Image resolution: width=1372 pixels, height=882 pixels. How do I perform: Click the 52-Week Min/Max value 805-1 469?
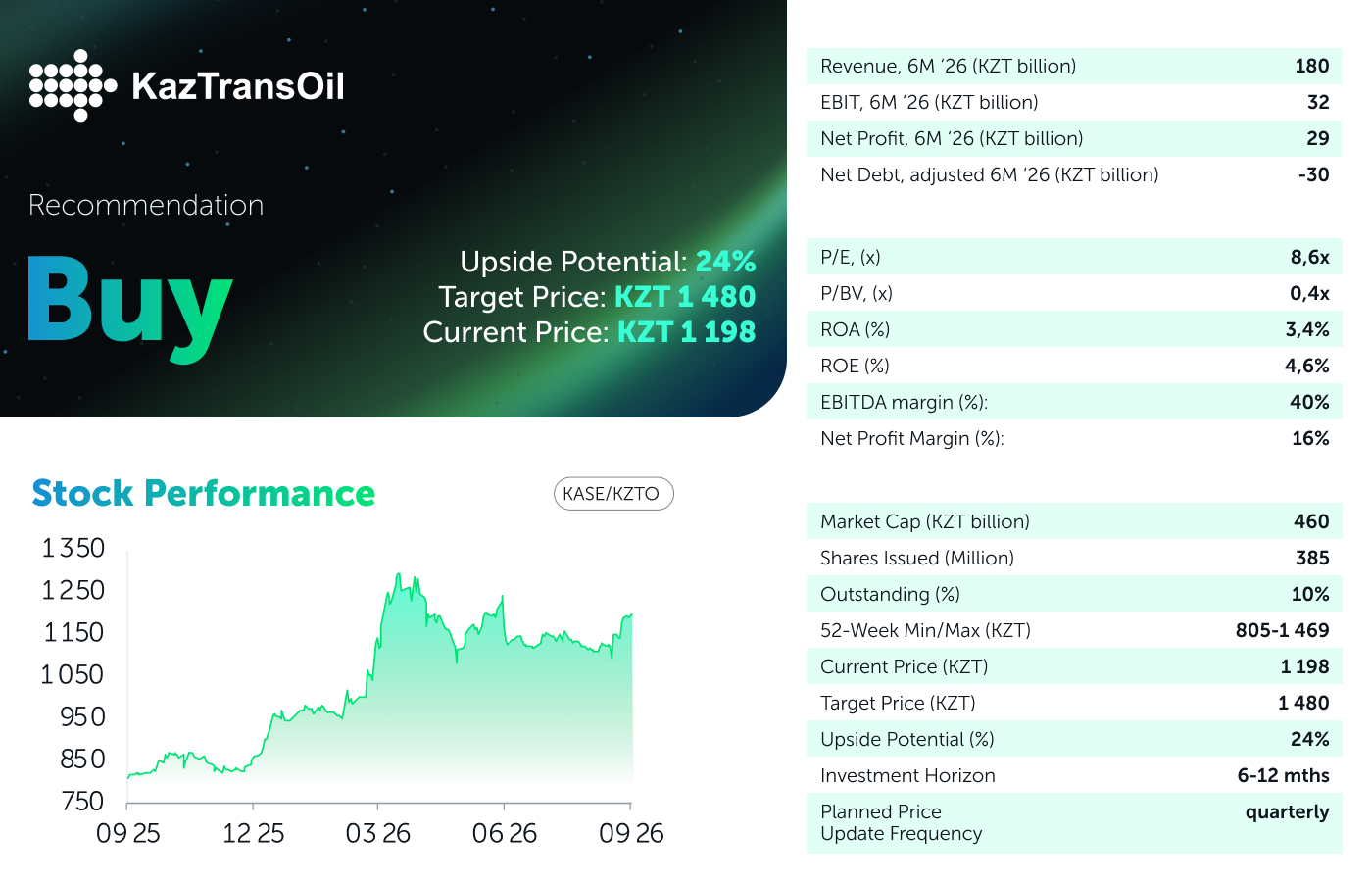pyautogui.click(x=1282, y=630)
